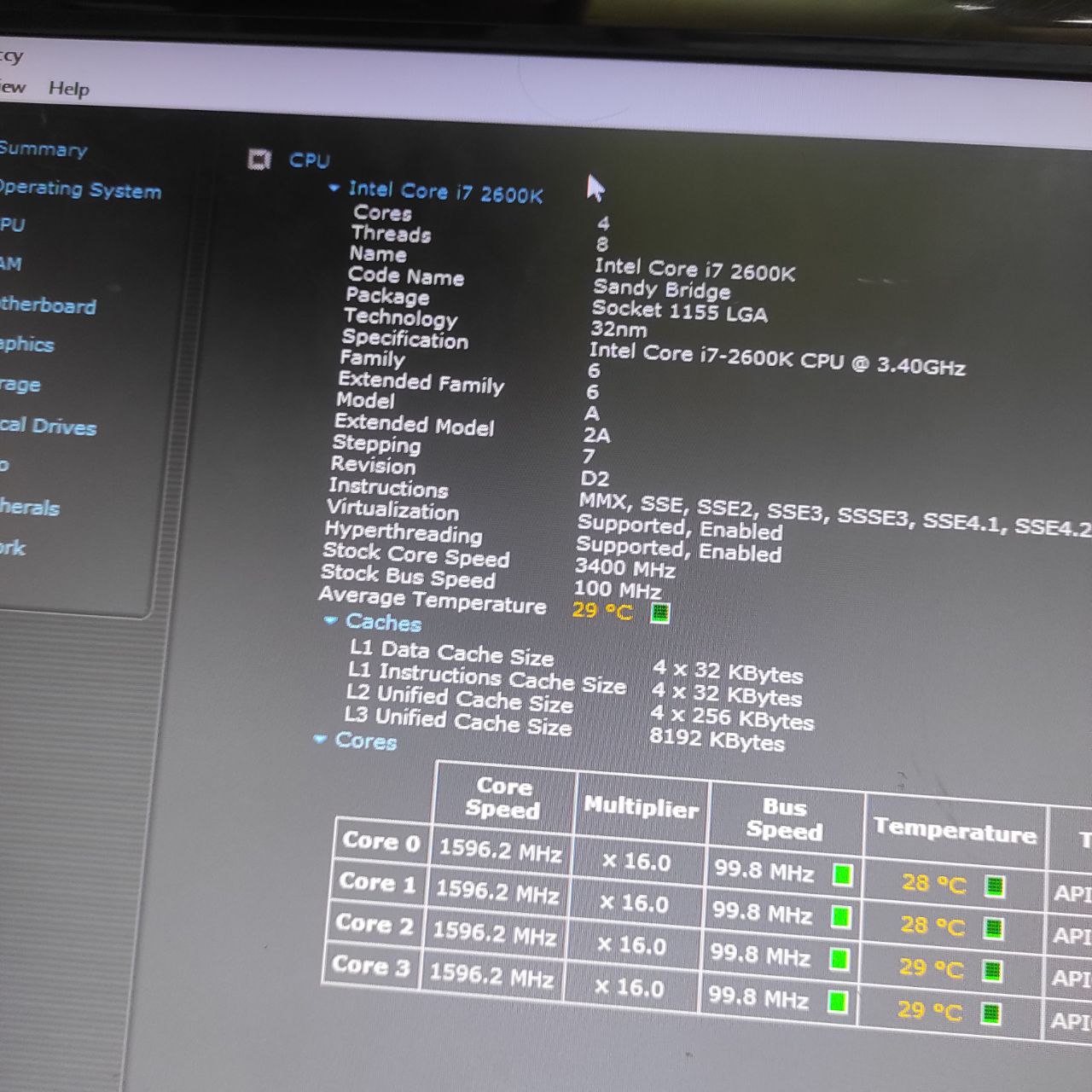This screenshot has height=1092, width=1092.
Task: Click the Multiplier column header
Action: [641, 807]
